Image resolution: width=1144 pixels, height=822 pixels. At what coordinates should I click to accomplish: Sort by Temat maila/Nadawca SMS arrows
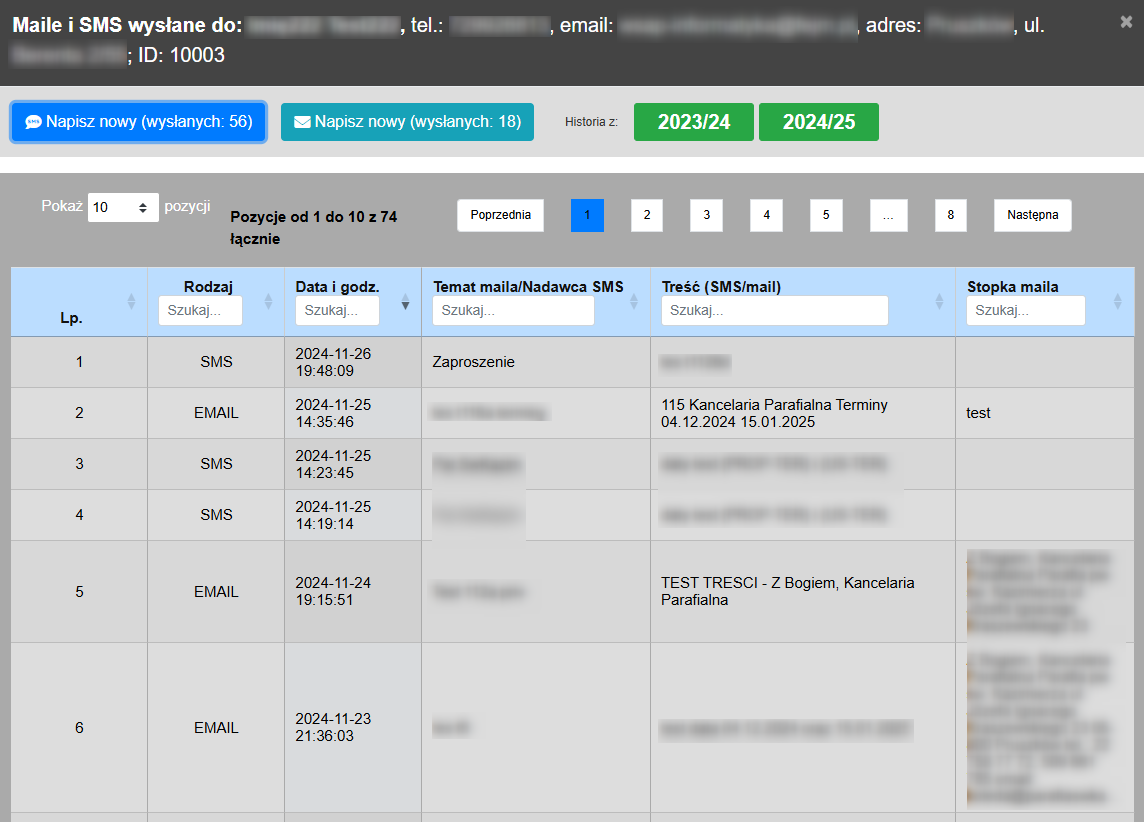point(634,301)
